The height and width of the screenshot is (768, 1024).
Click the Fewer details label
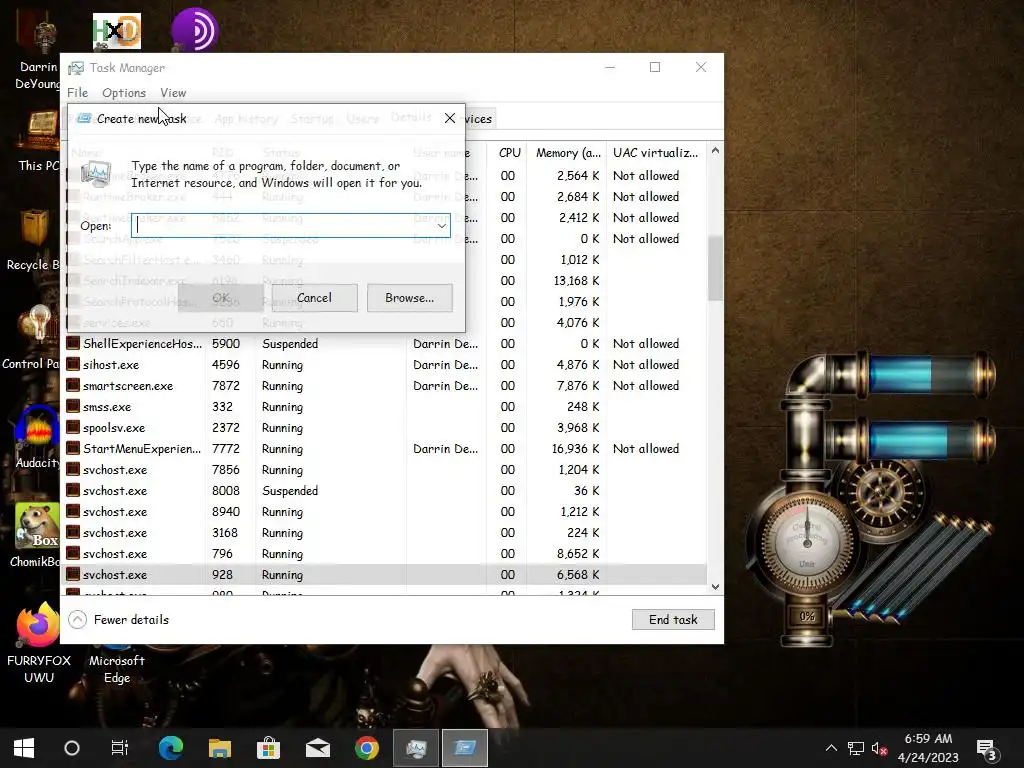click(131, 619)
